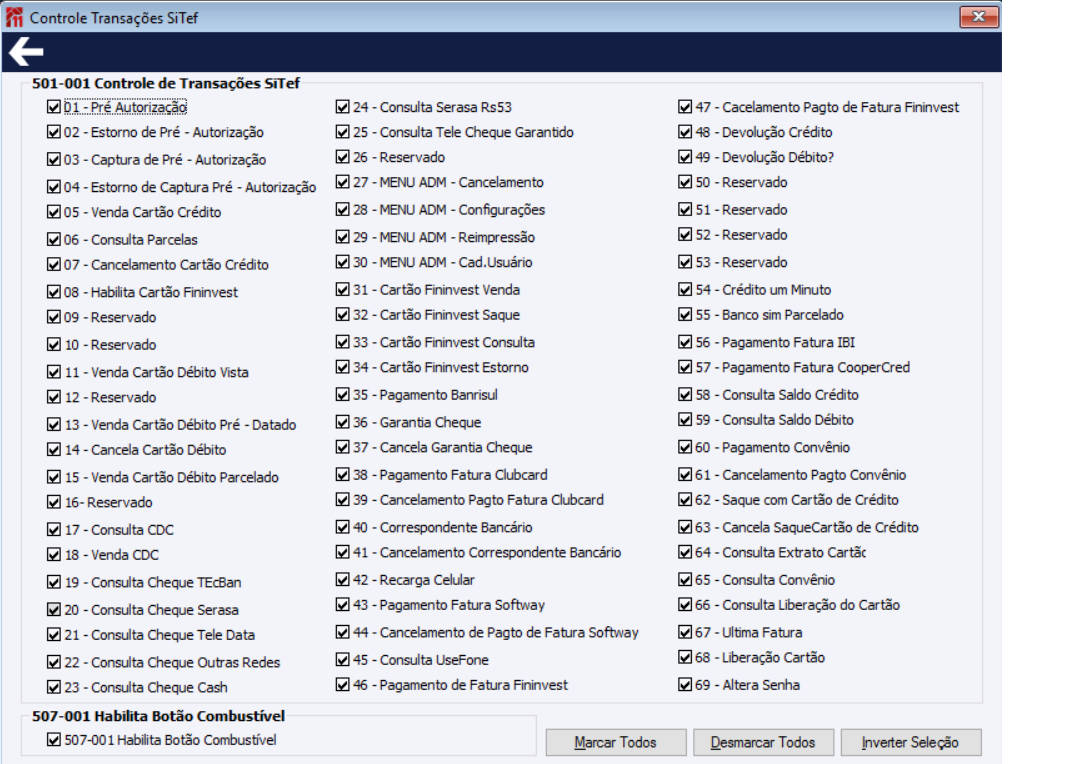The width and height of the screenshot is (1080, 764).
Task: Toggle 20 - Consulta Cheque Serasa
Action: [x=54, y=610]
